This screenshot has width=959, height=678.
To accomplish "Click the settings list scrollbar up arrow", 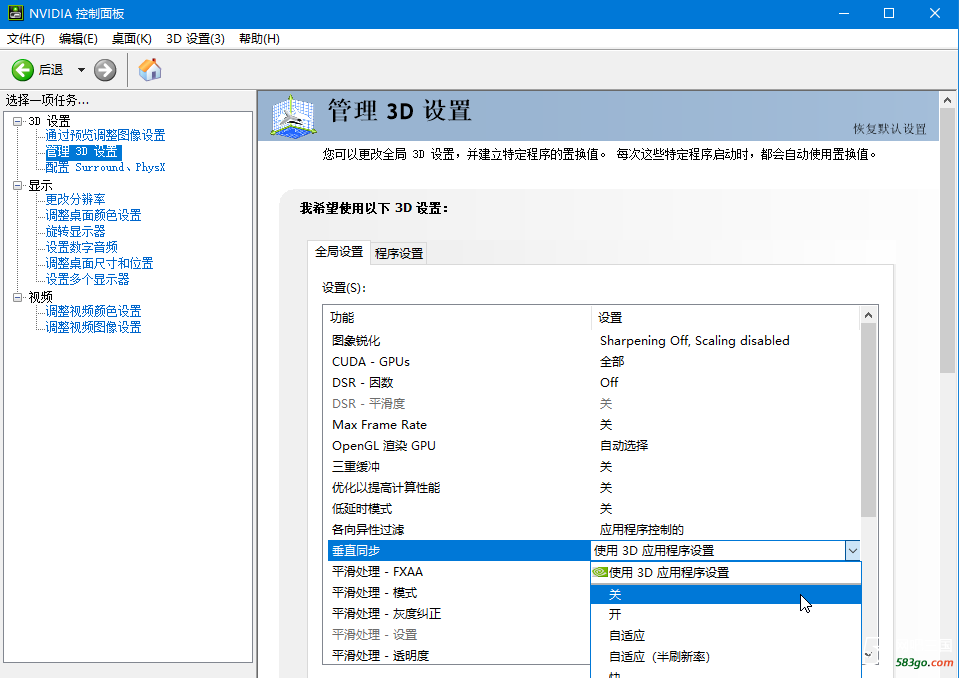I will tap(869, 316).
